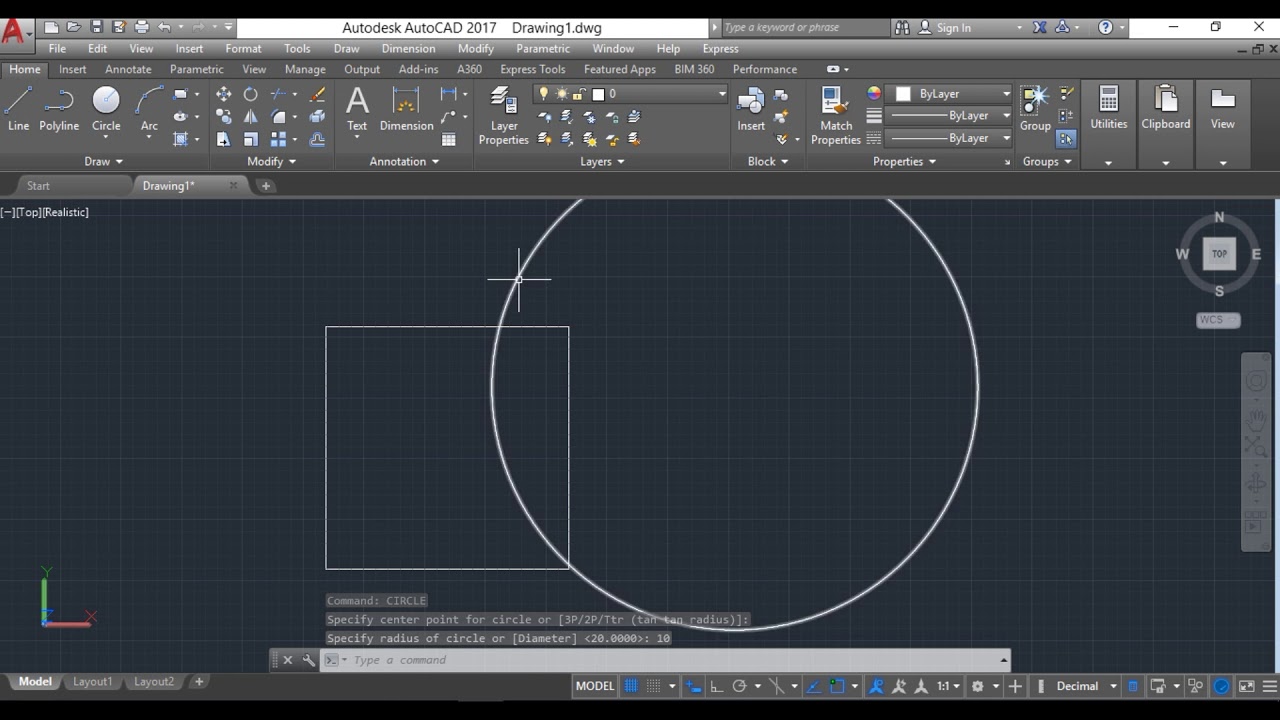Select the Rotate tool

point(250,94)
